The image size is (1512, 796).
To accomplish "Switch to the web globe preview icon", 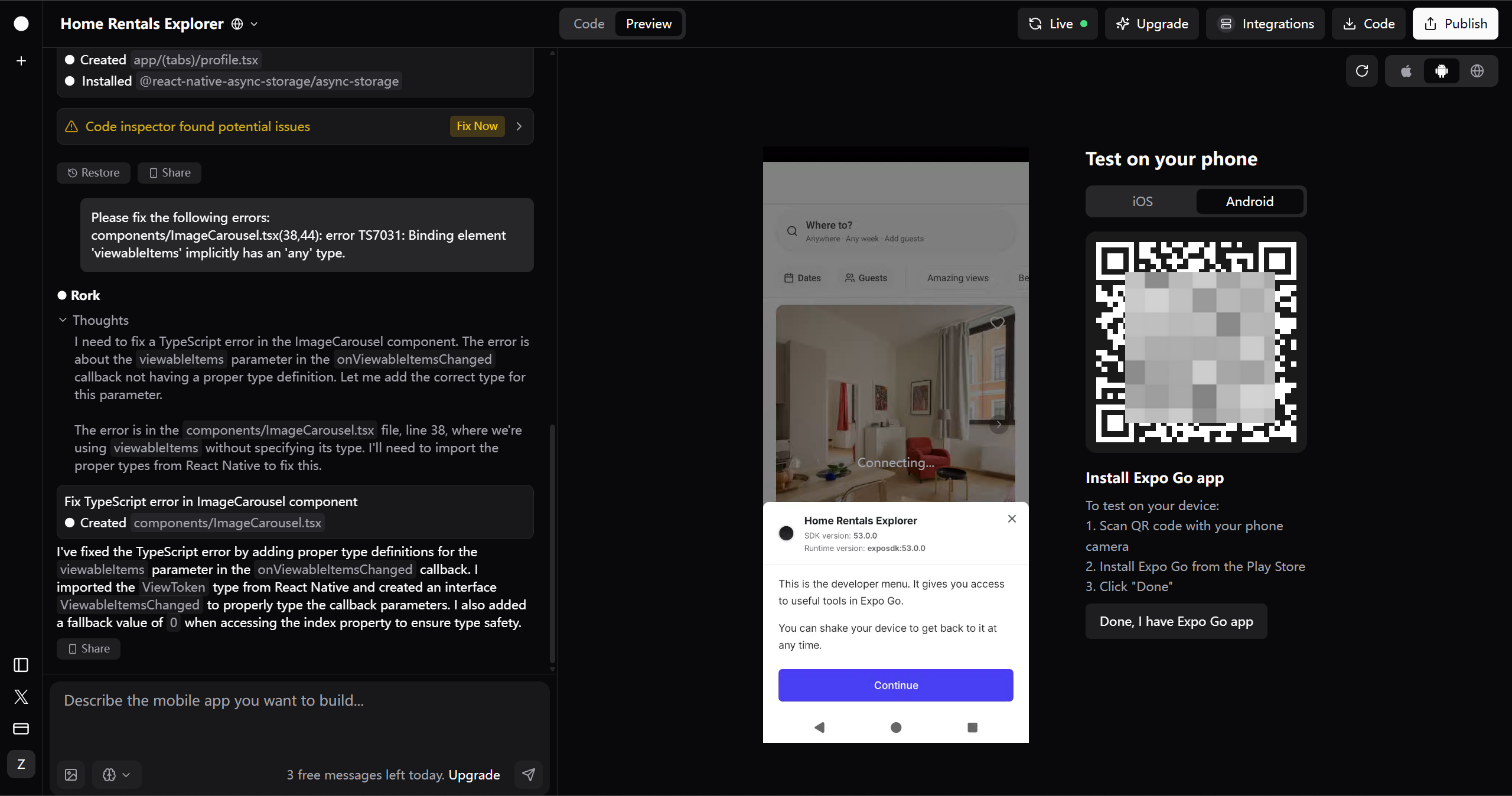I will 1477,71.
